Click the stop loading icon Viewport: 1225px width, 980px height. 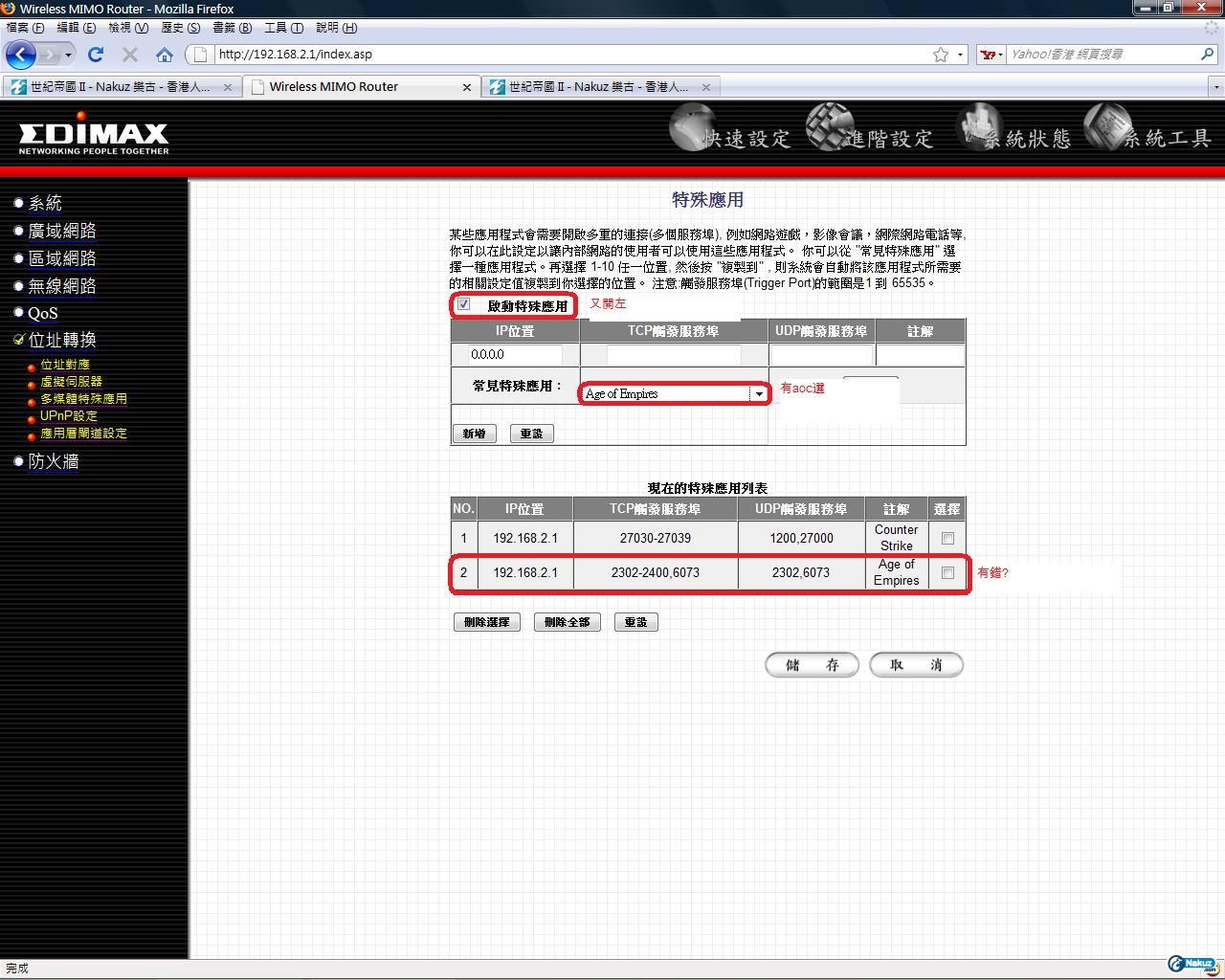(130, 55)
